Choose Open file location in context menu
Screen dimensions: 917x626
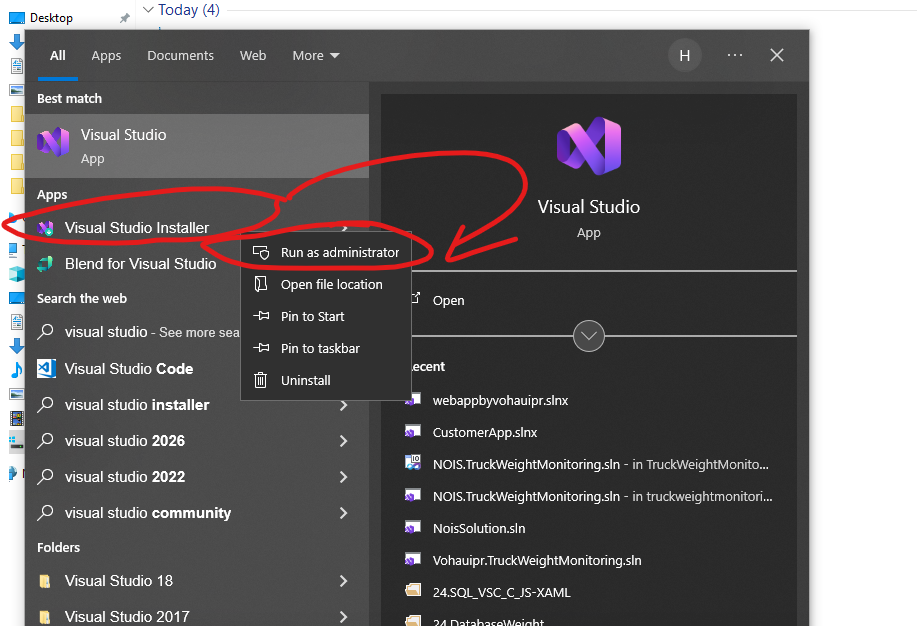click(331, 285)
